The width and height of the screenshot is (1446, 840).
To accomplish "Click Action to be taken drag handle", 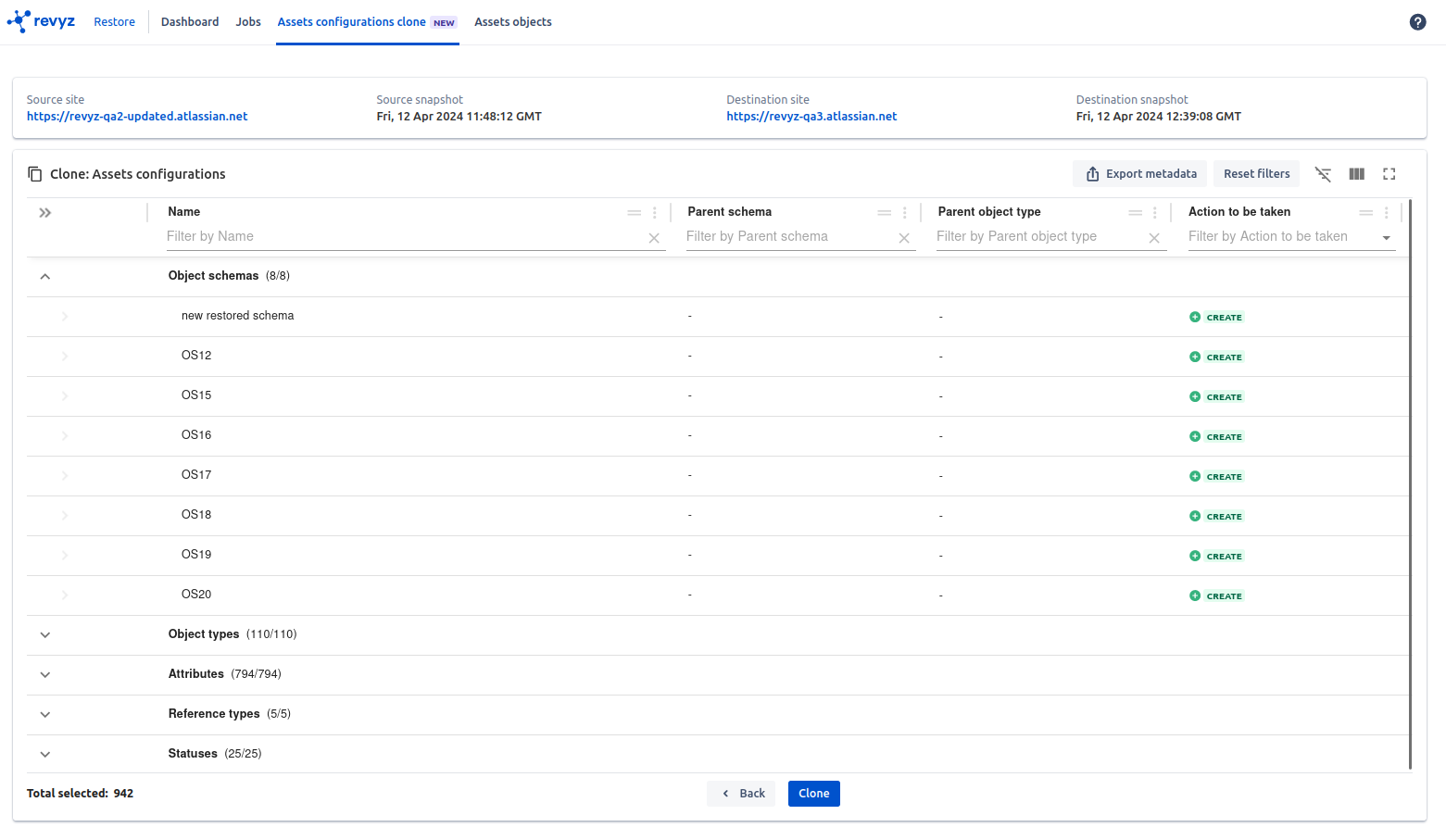I will pos(1366,212).
